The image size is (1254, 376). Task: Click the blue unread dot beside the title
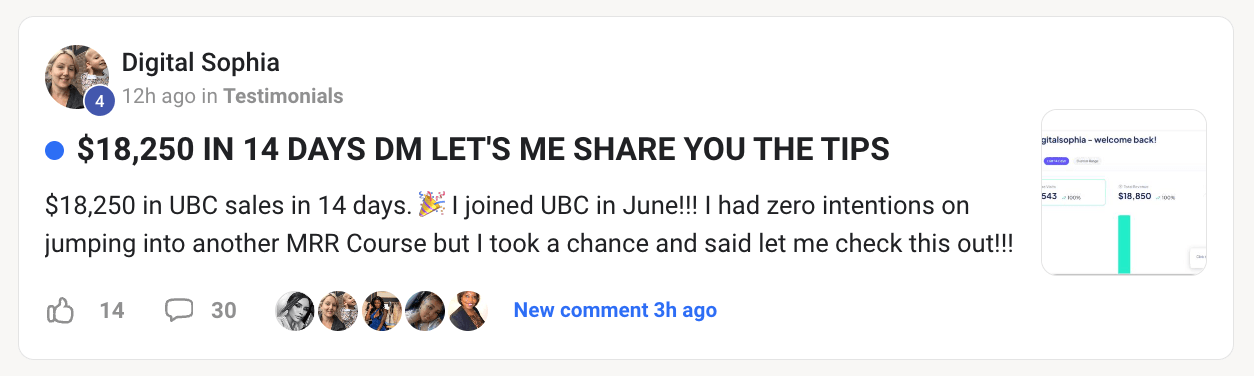pyautogui.click(x=55, y=151)
